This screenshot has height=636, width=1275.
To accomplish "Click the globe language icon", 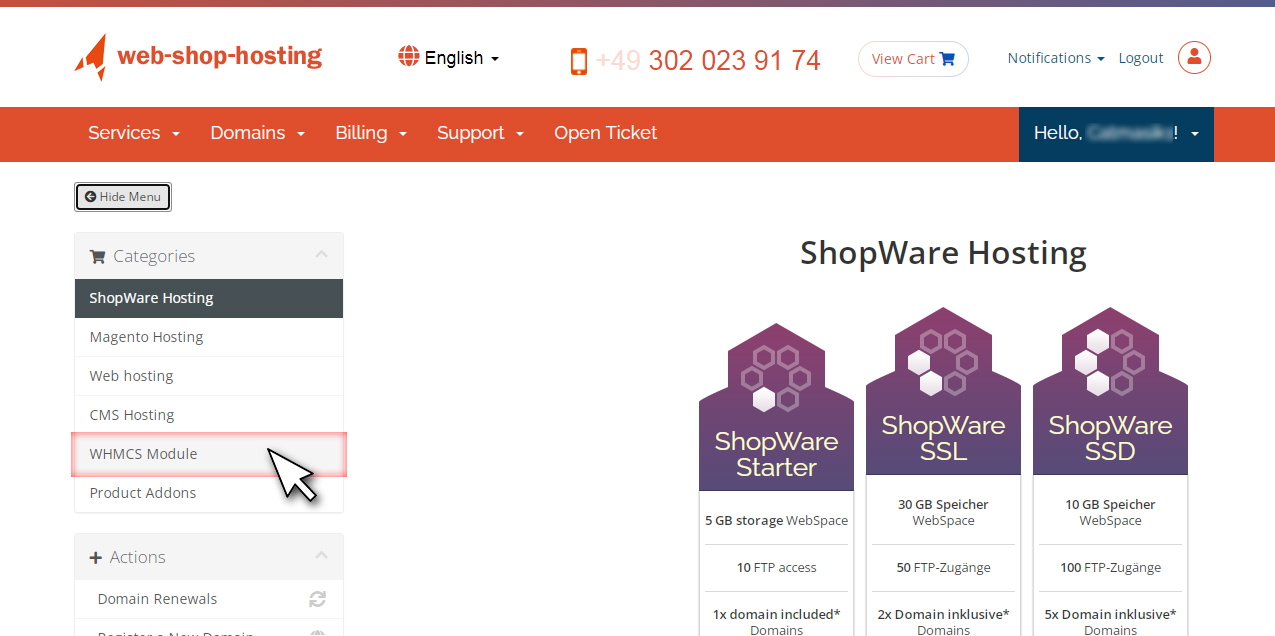I will [408, 56].
